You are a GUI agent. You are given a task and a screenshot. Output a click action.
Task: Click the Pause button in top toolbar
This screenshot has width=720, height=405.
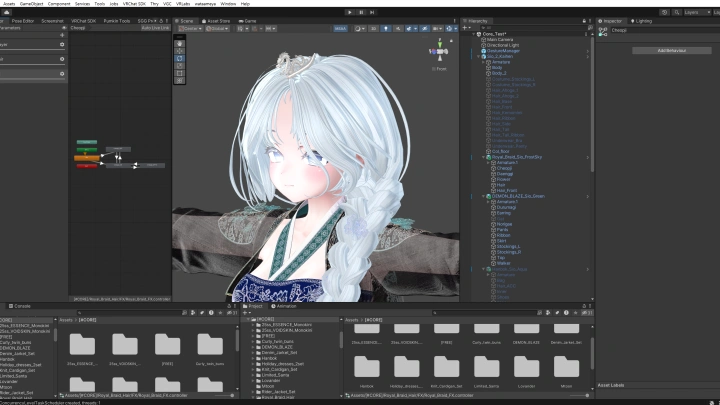361,12
